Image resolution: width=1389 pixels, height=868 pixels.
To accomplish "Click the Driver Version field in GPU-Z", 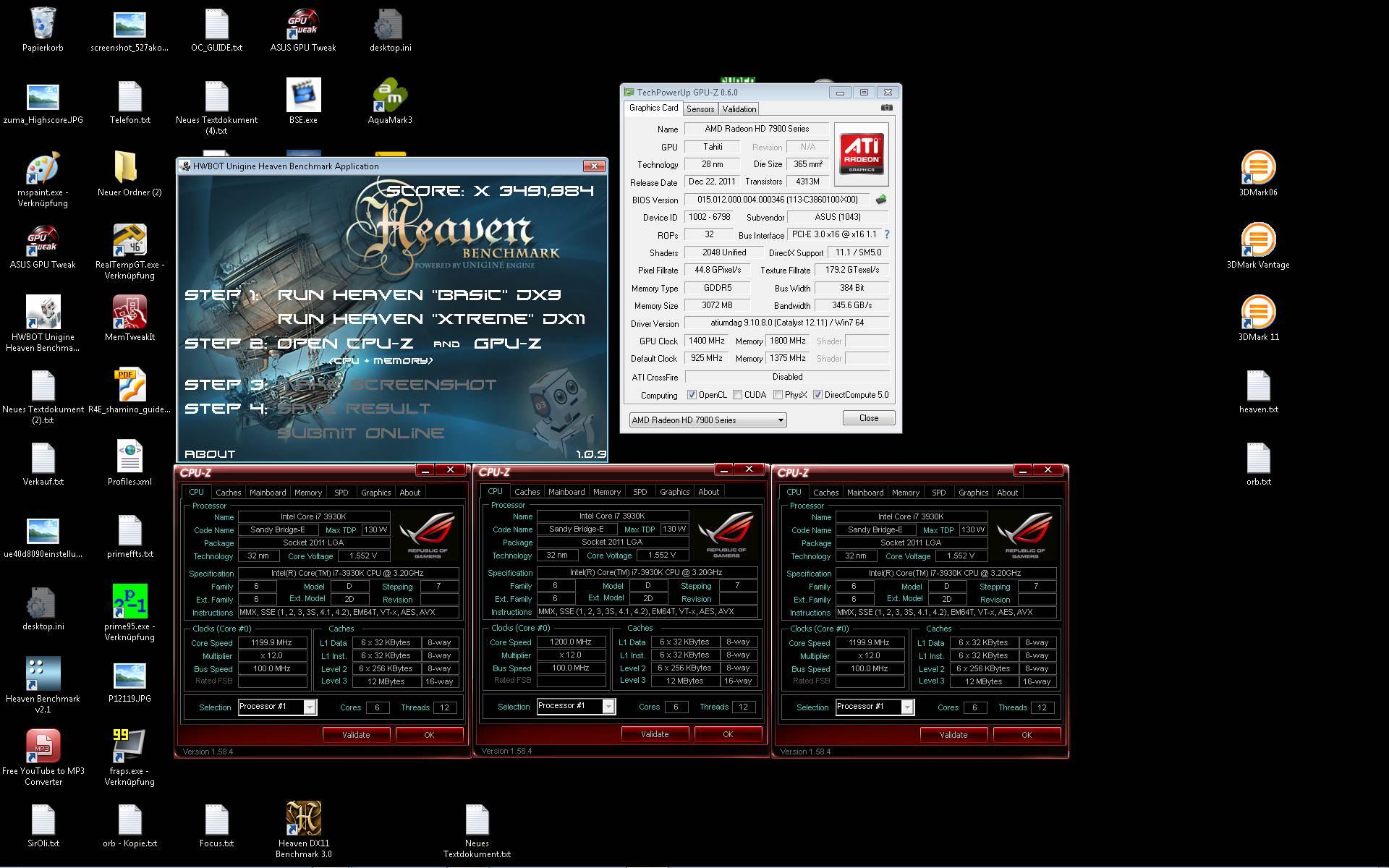I will [x=787, y=323].
